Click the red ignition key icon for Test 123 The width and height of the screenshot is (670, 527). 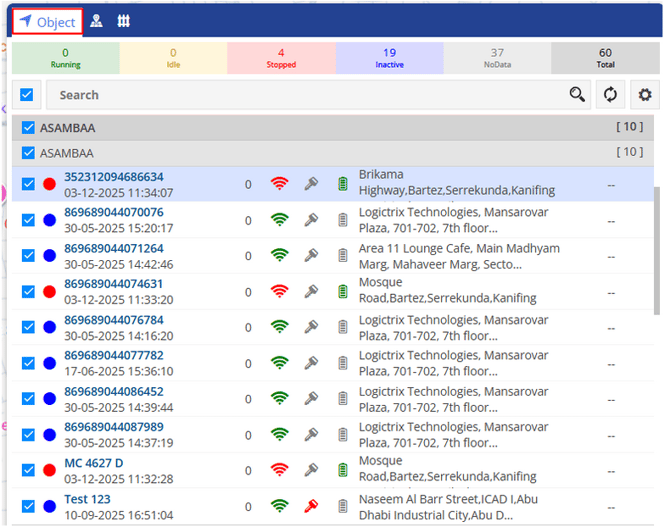click(x=311, y=506)
